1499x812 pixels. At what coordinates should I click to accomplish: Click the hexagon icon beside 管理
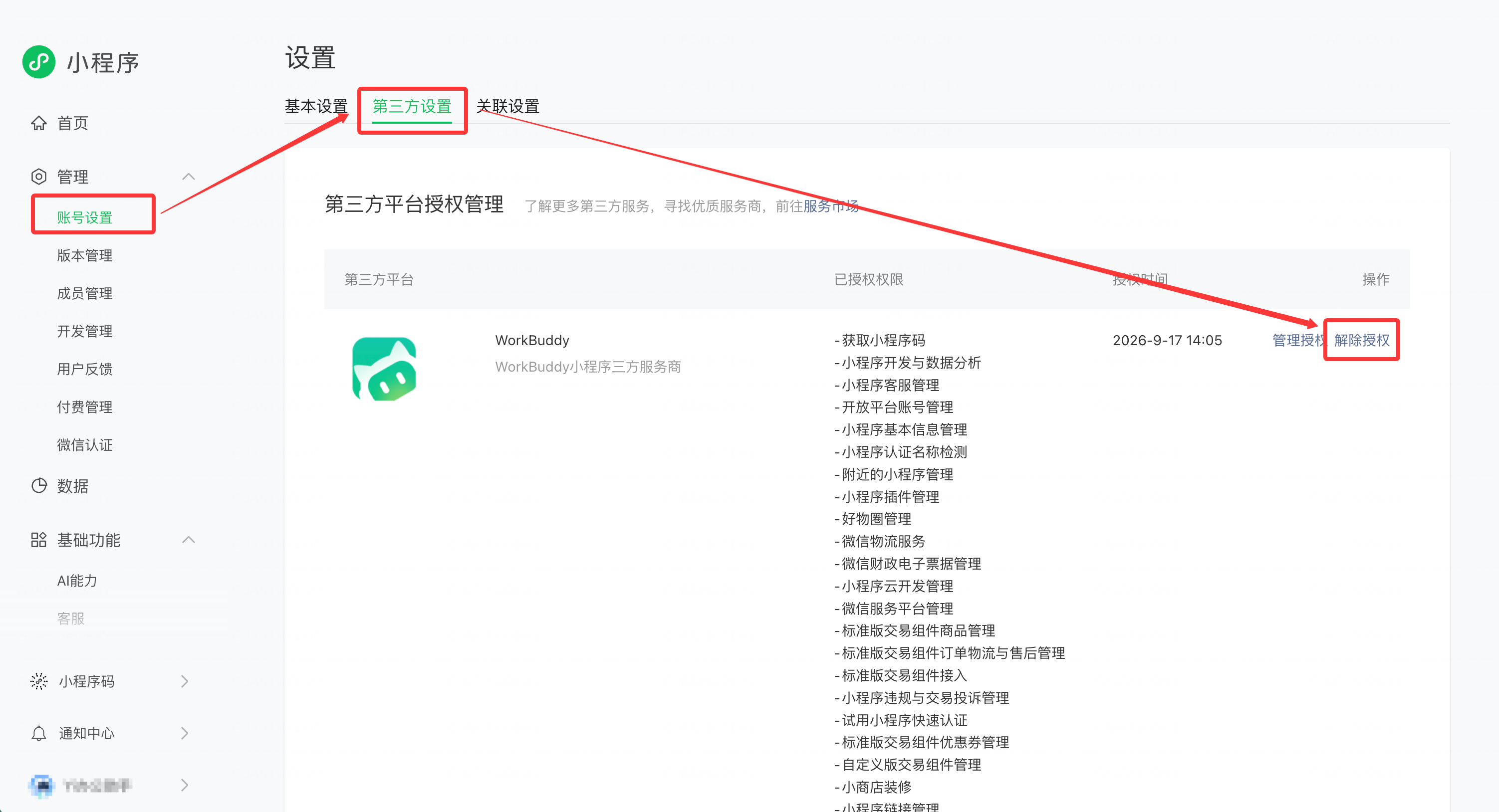(x=39, y=176)
